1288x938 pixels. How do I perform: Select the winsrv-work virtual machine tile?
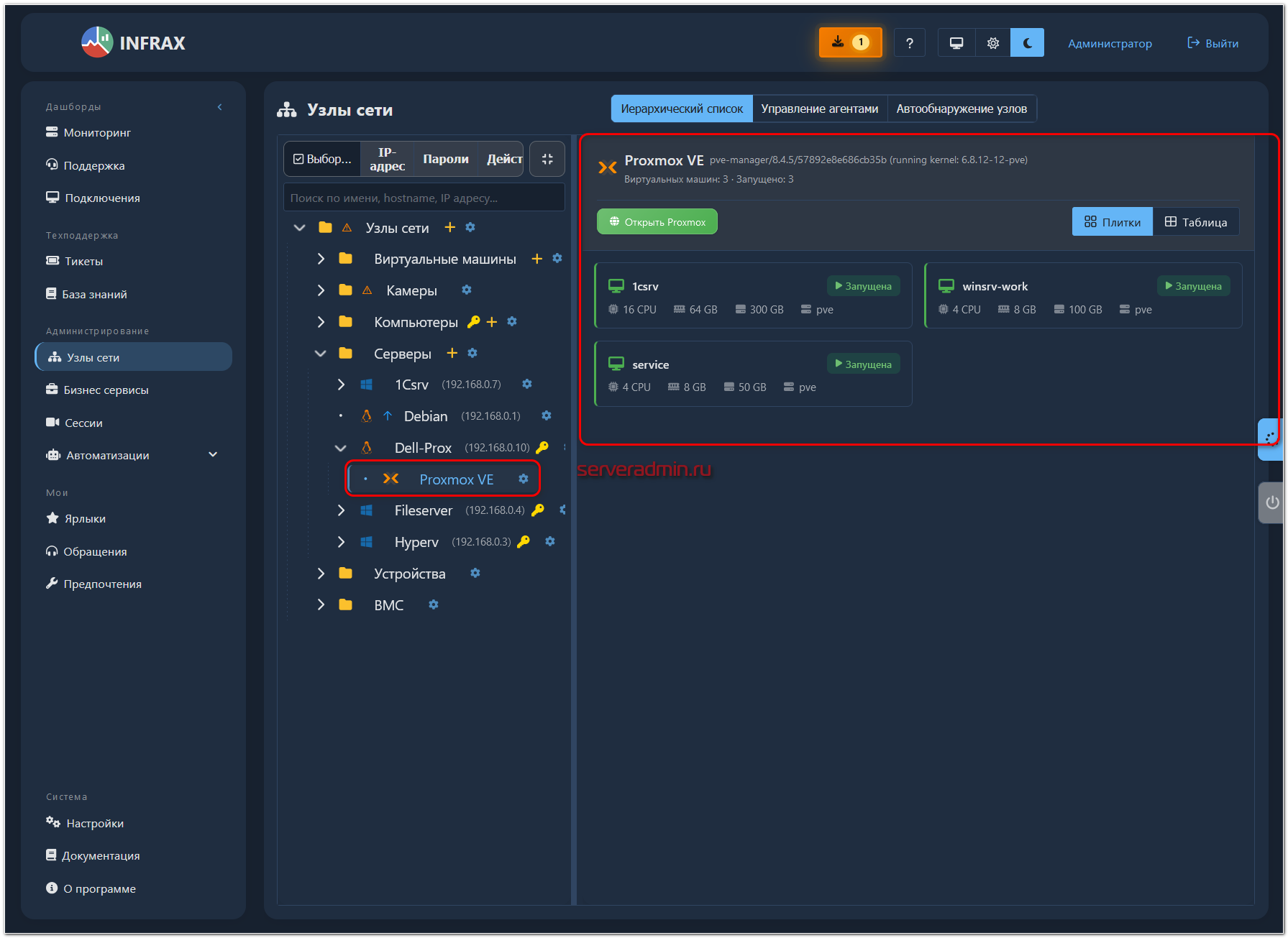coord(1082,295)
